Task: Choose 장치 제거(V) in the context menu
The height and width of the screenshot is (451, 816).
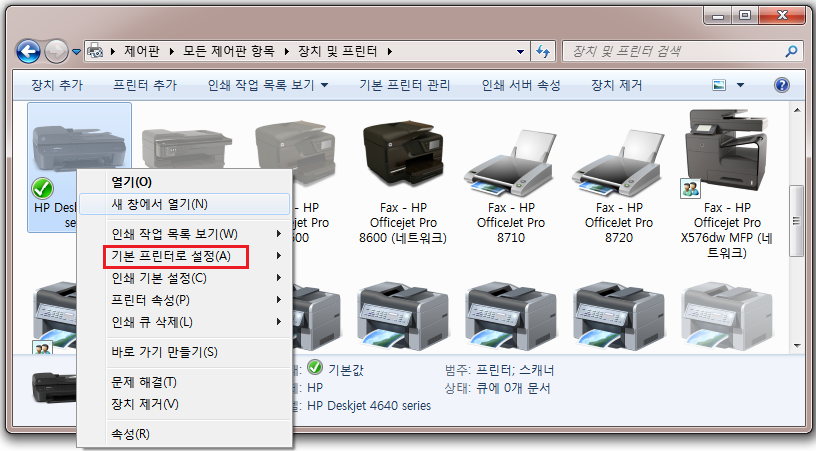Action: (x=184, y=404)
